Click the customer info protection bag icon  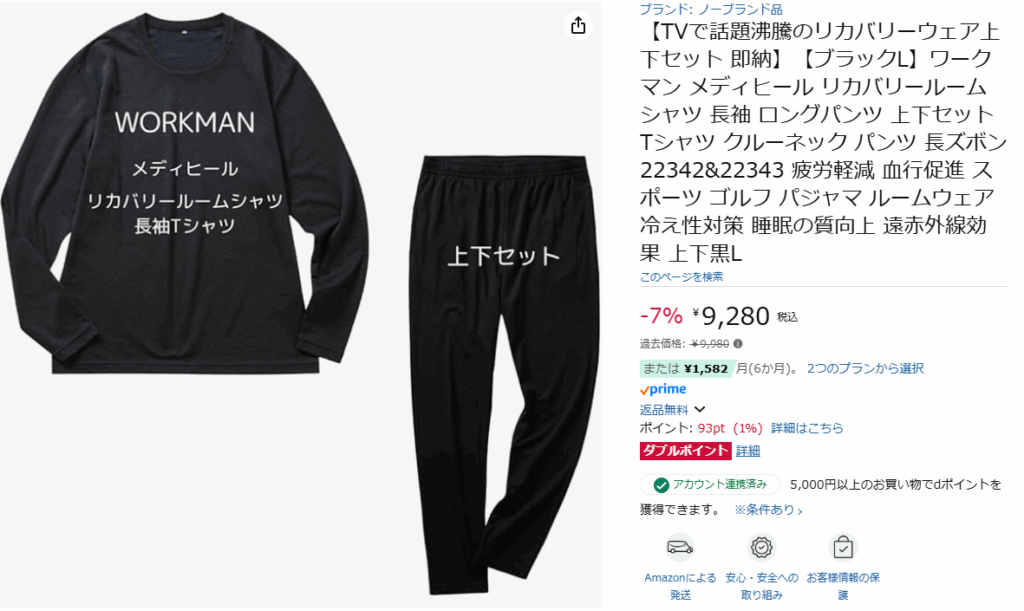point(844,547)
